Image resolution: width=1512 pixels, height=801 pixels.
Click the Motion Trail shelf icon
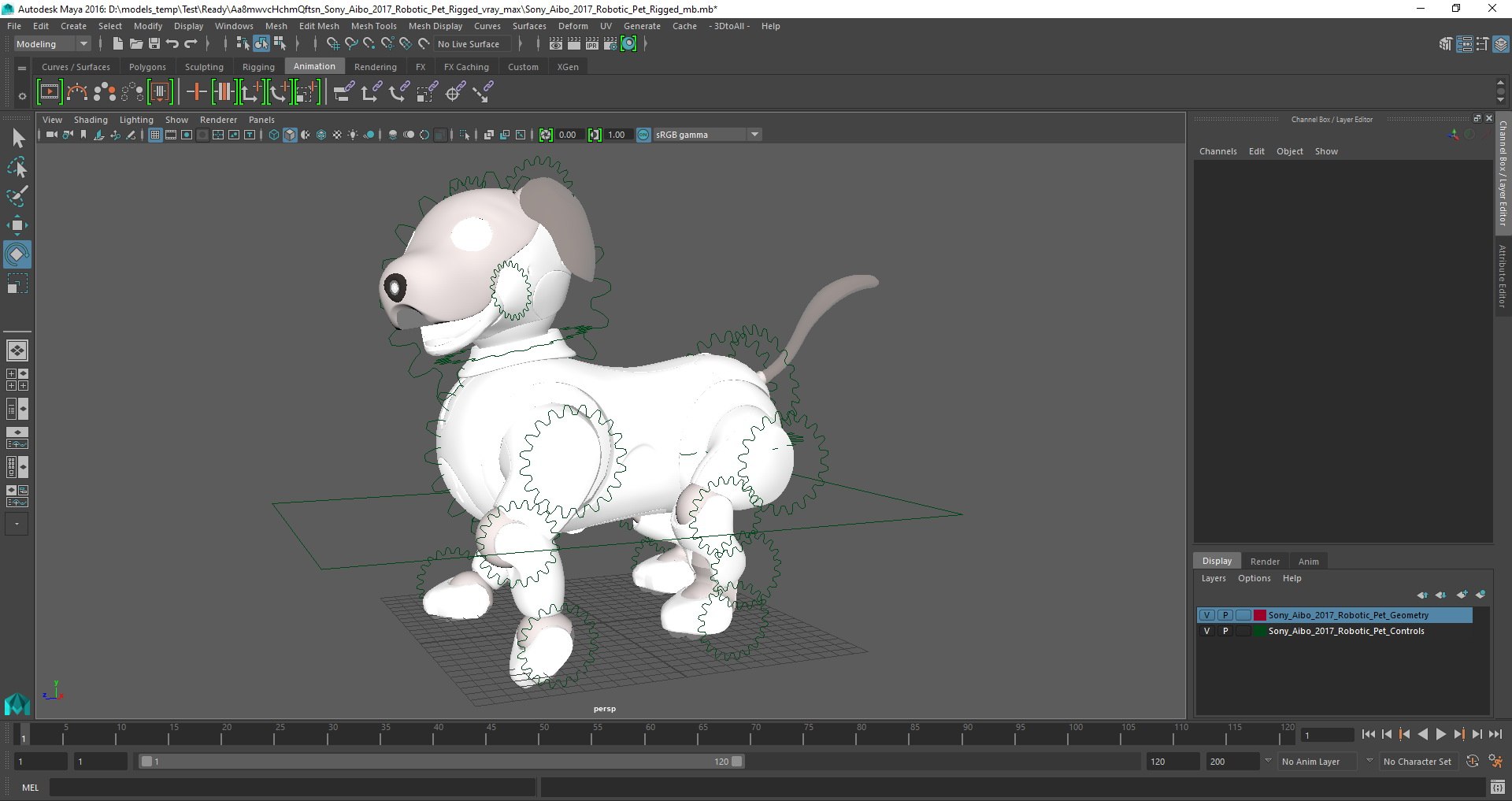77,92
